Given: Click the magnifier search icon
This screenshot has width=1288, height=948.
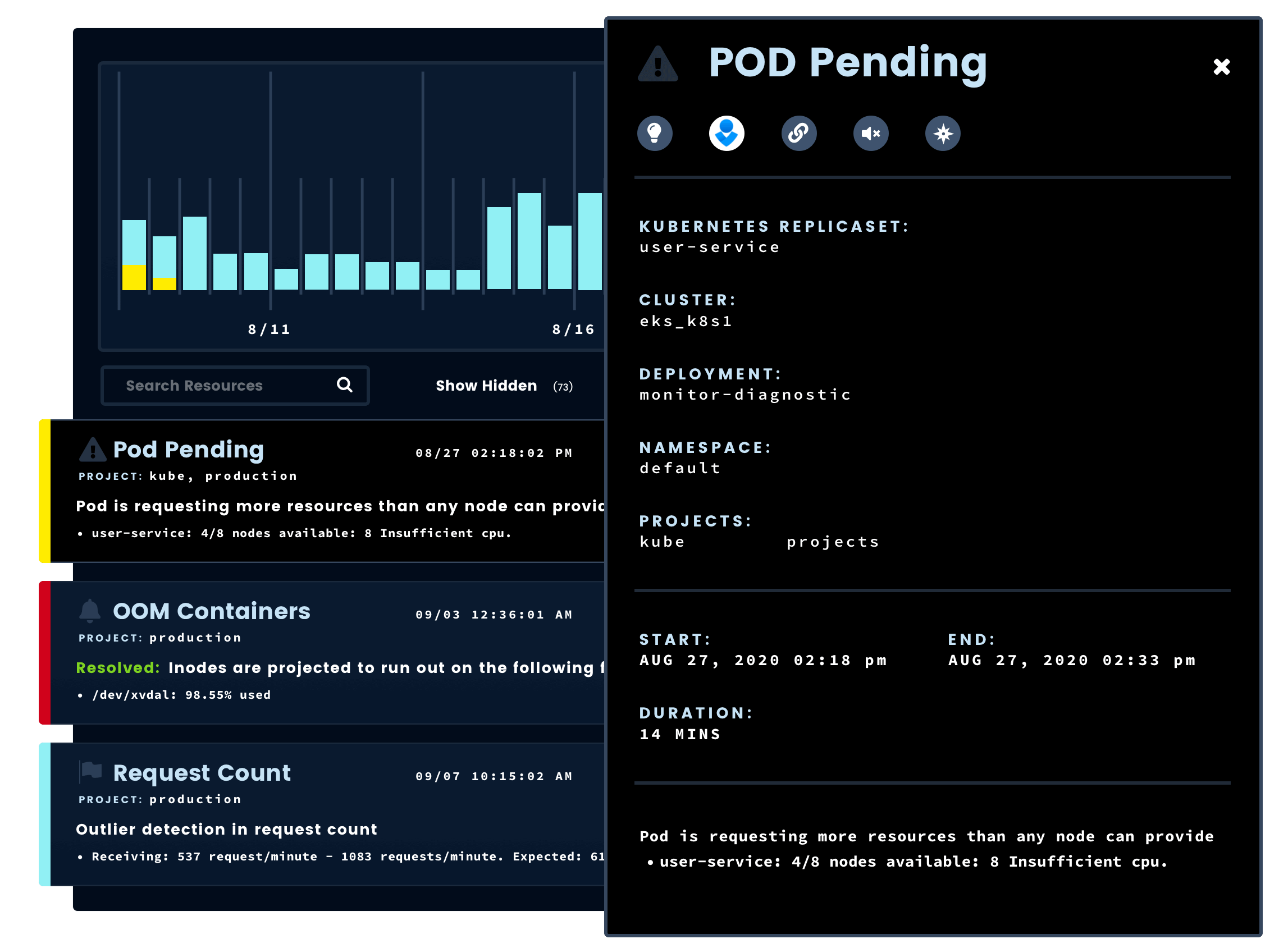Looking at the screenshot, I should click(x=344, y=385).
